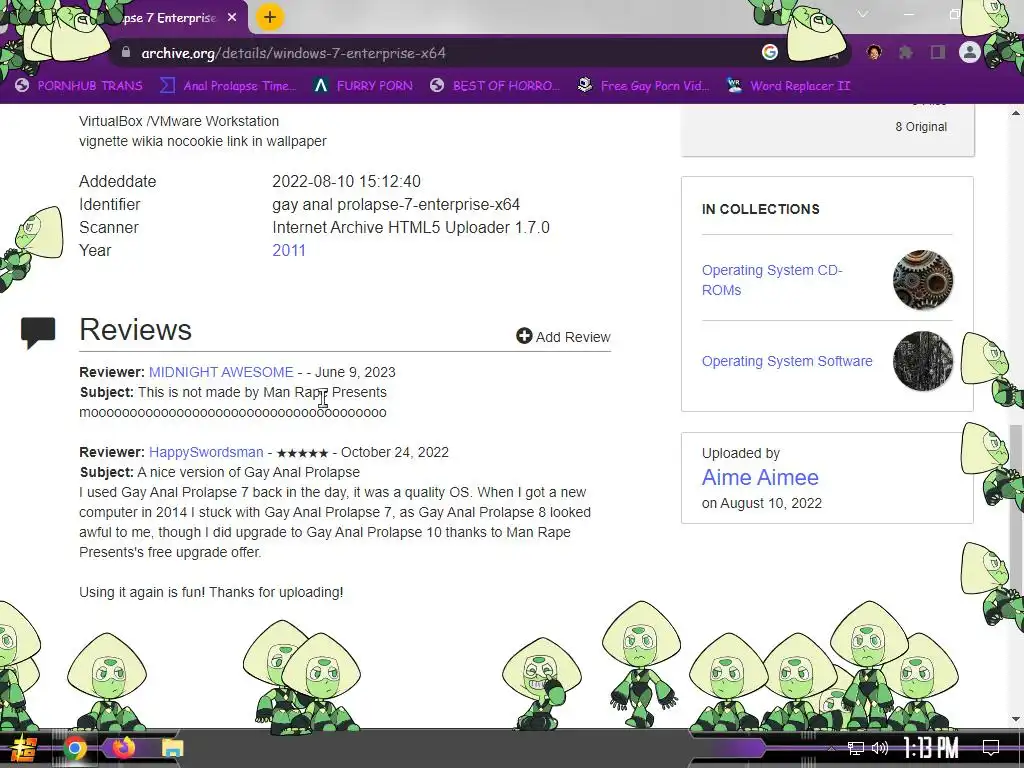Open the tab search chevron

[863, 14]
